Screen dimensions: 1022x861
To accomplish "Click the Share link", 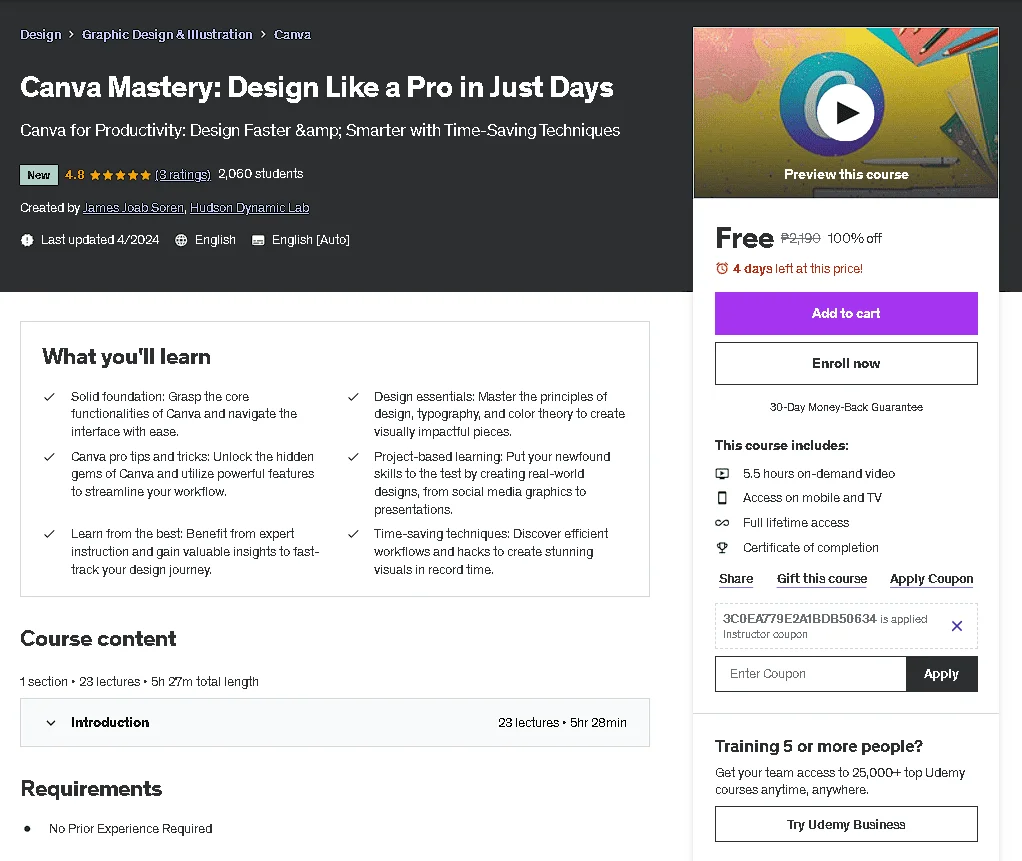I will 736,579.
